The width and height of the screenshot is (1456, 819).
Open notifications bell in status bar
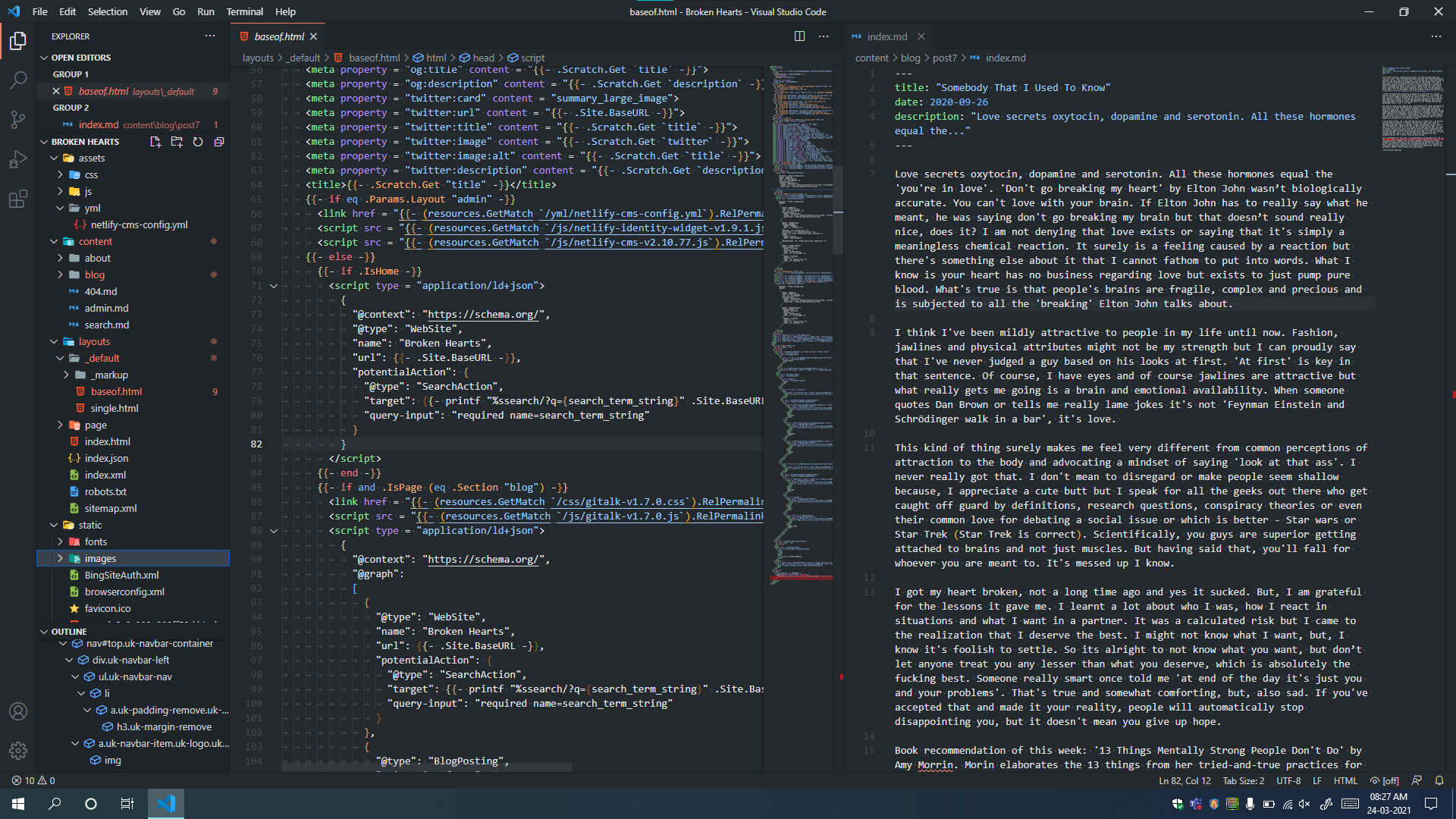pyautogui.click(x=1439, y=780)
